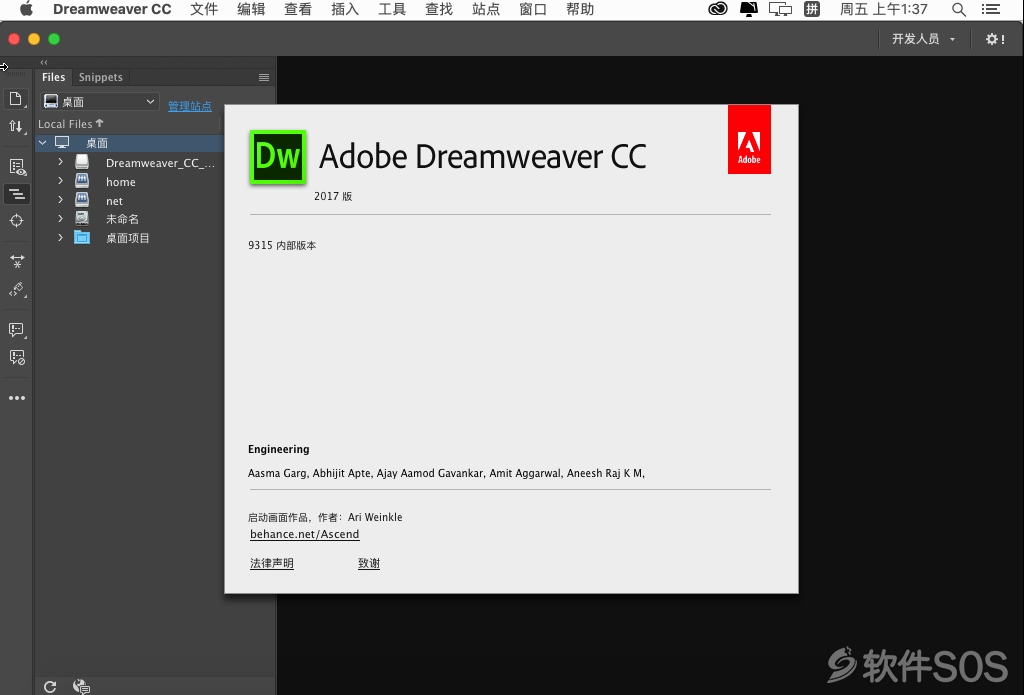Open the 法律声明 link

[272, 563]
